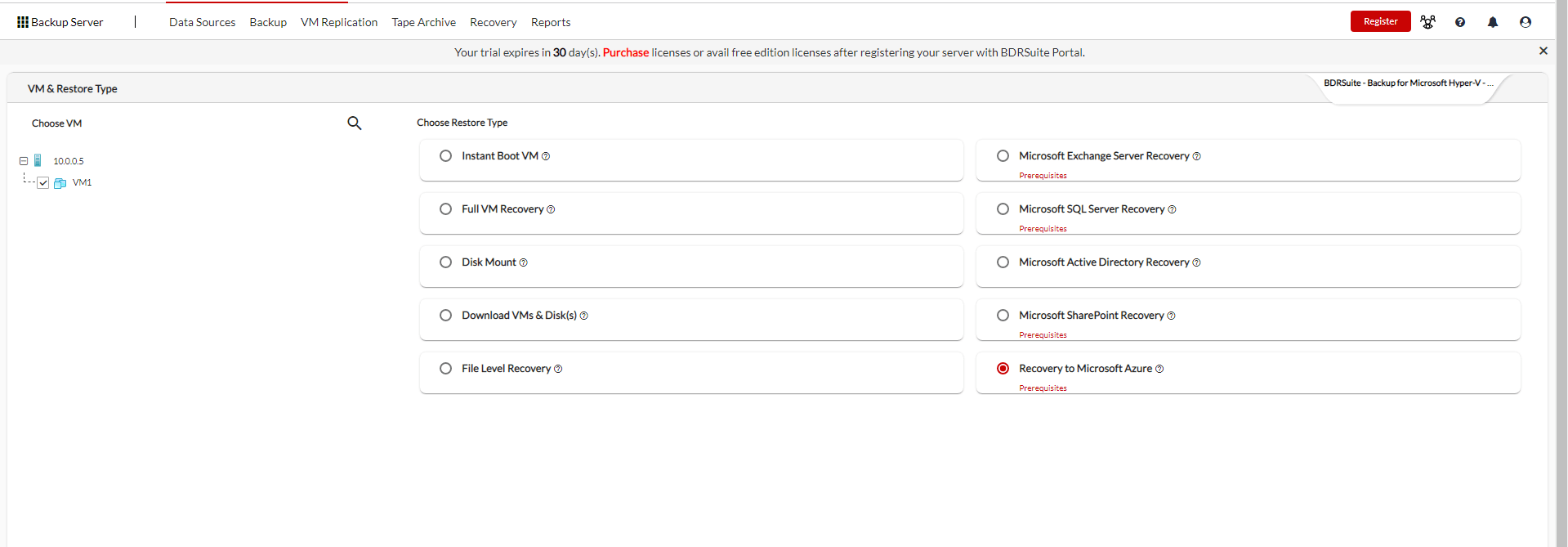The width and height of the screenshot is (1568, 547).
Task: Open the Recovery menu
Action: tap(493, 22)
